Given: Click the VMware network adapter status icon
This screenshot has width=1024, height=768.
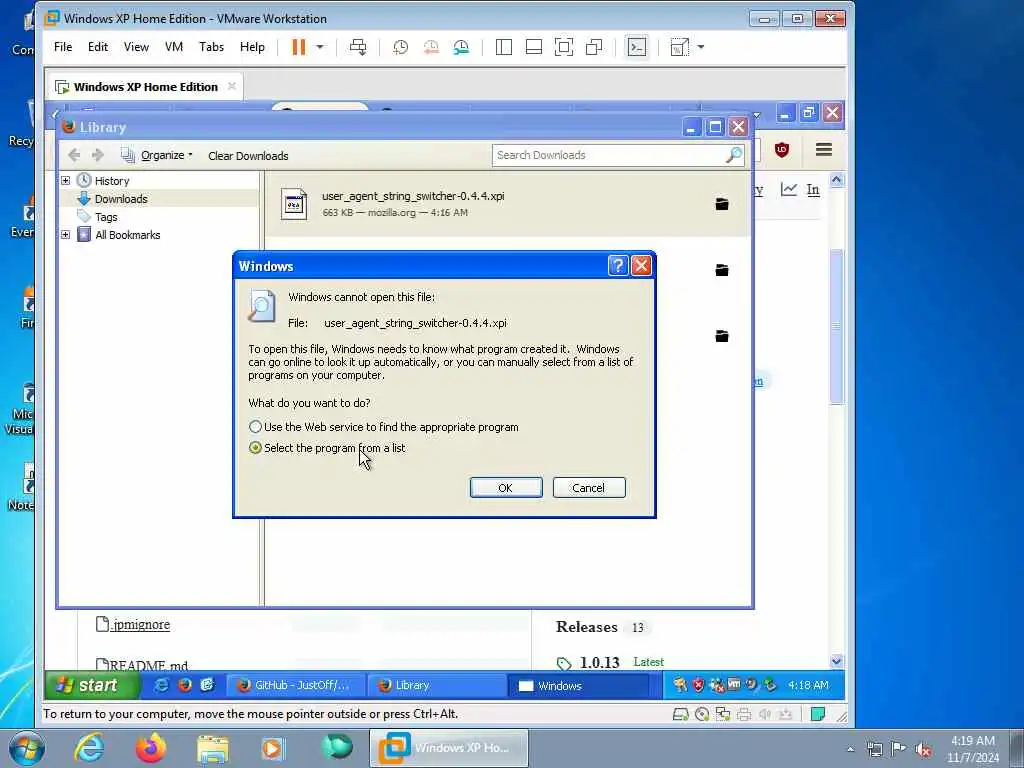Looking at the screenshot, I should click(723, 714).
